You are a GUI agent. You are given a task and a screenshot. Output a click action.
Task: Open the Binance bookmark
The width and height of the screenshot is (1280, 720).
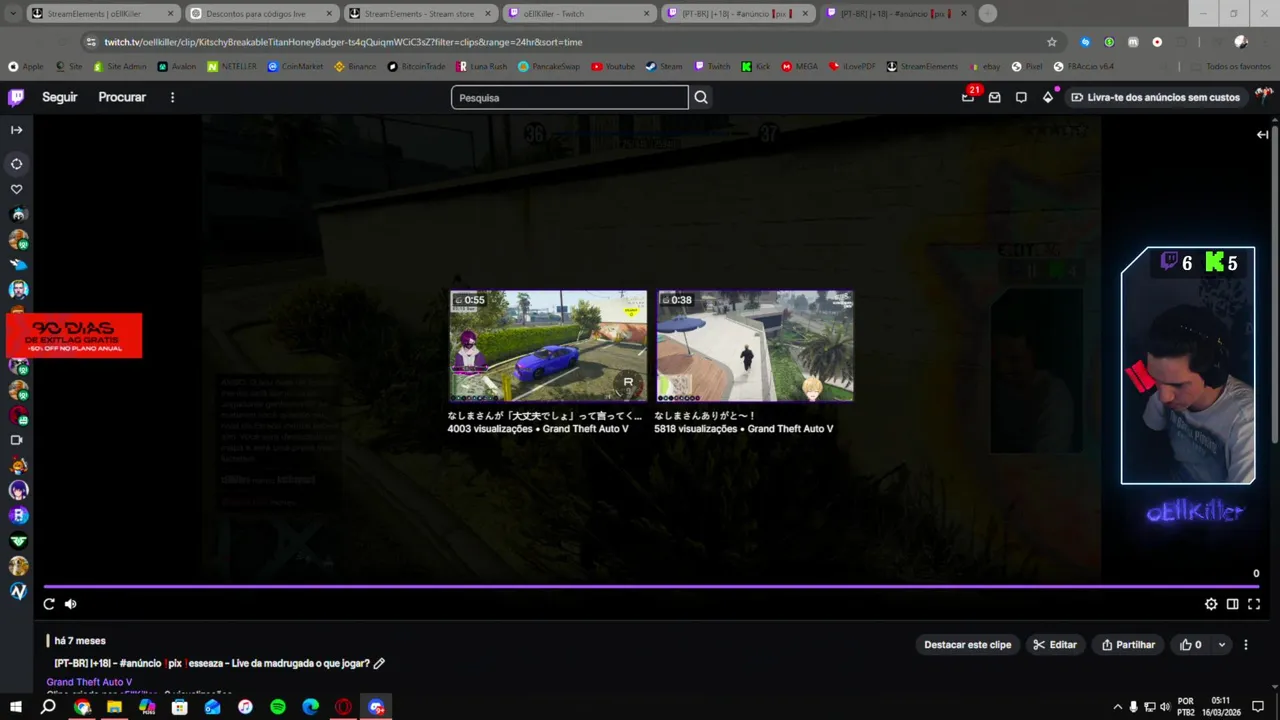pos(355,66)
